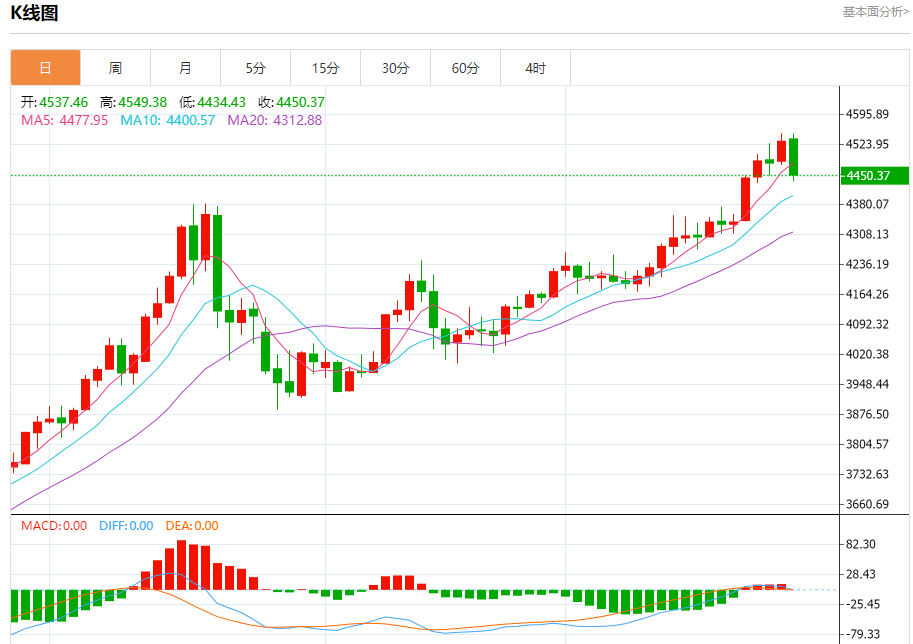The width and height of the screenshot is (913, 644).
Task: Click the K线图 panel title
Action: coord(35,13)
